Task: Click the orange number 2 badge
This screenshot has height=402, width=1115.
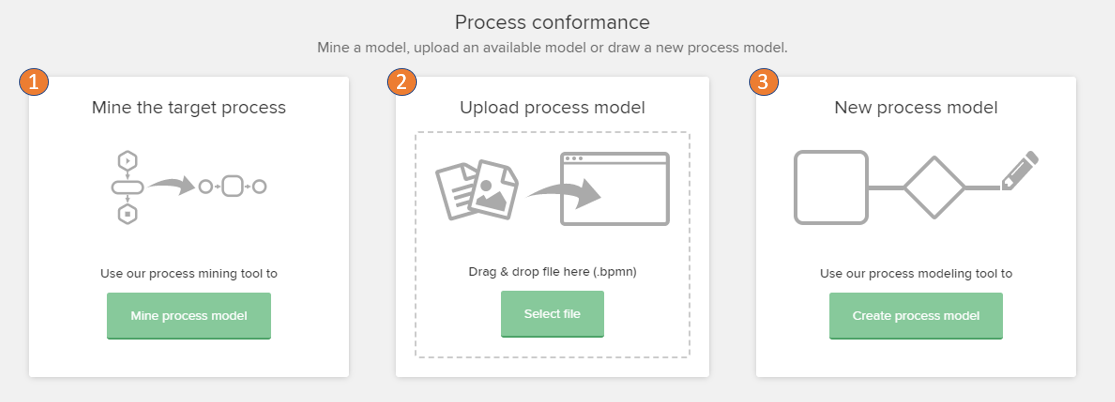Action: click(x=402, y=82)
